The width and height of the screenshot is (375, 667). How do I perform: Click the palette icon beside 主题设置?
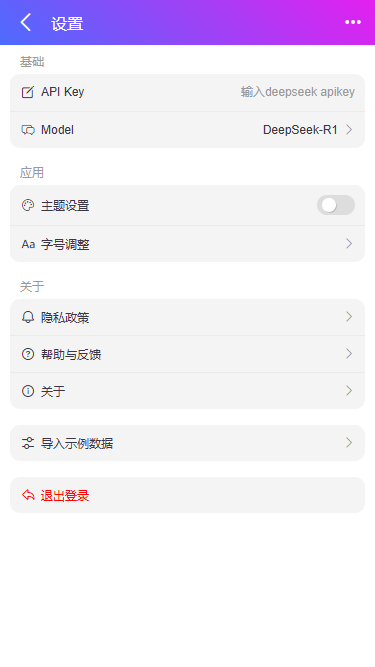pos(28,206)
